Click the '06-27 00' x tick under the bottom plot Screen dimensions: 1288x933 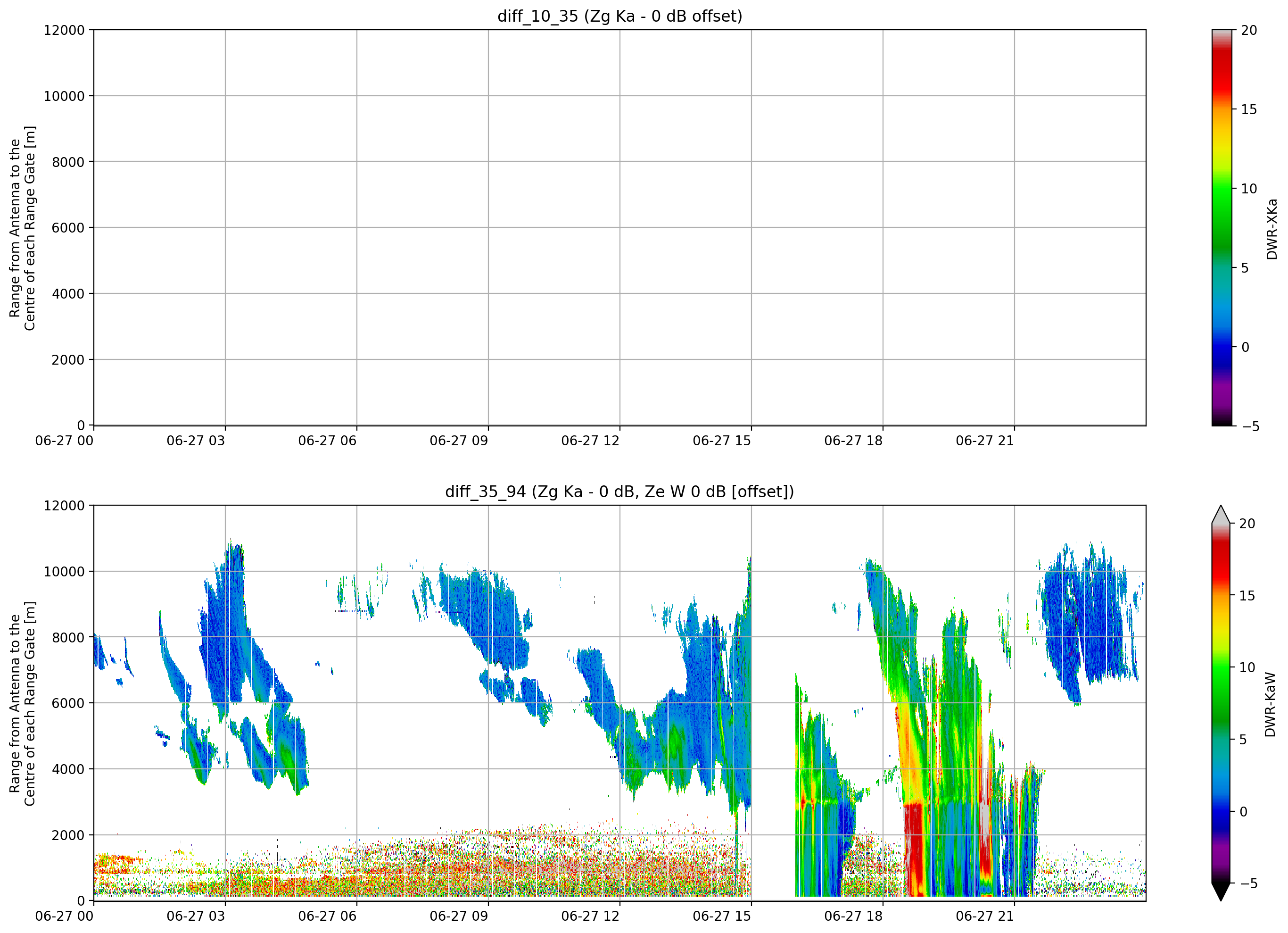pyautogui.click(x=64, y=916)
